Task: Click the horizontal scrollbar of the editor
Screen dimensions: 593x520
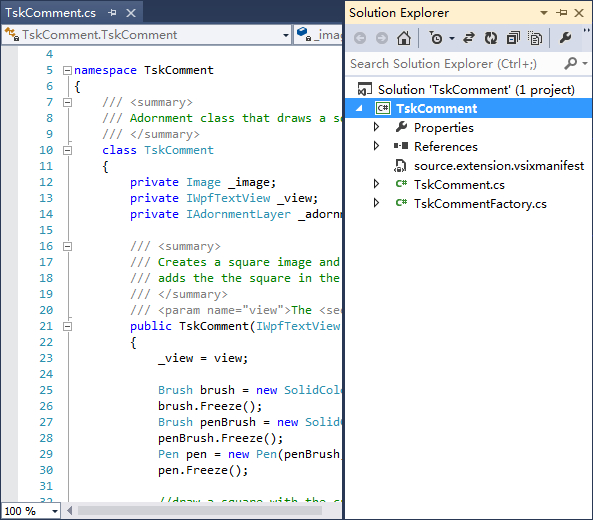Action: tap(200, 511)
